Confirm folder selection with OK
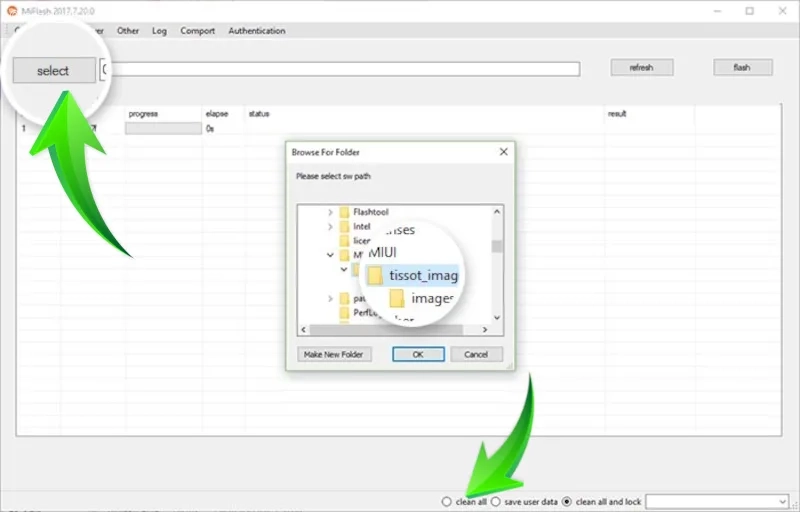The image size is (800, 512). [x=418, y=354]
